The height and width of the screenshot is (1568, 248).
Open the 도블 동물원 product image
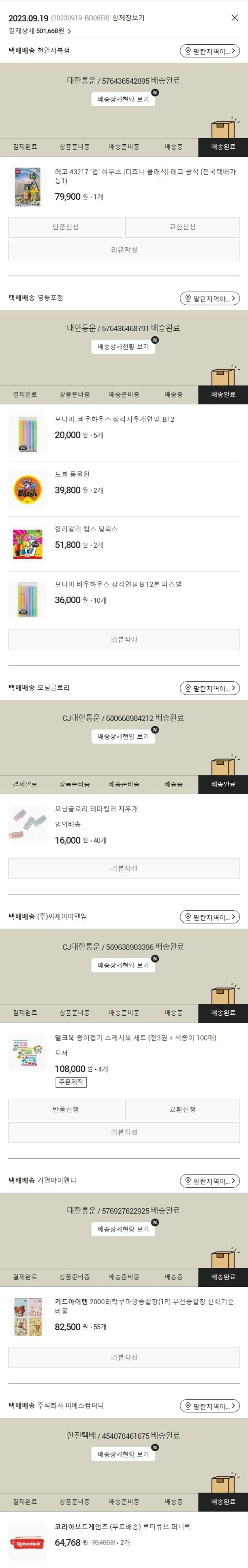pos(27,489)
